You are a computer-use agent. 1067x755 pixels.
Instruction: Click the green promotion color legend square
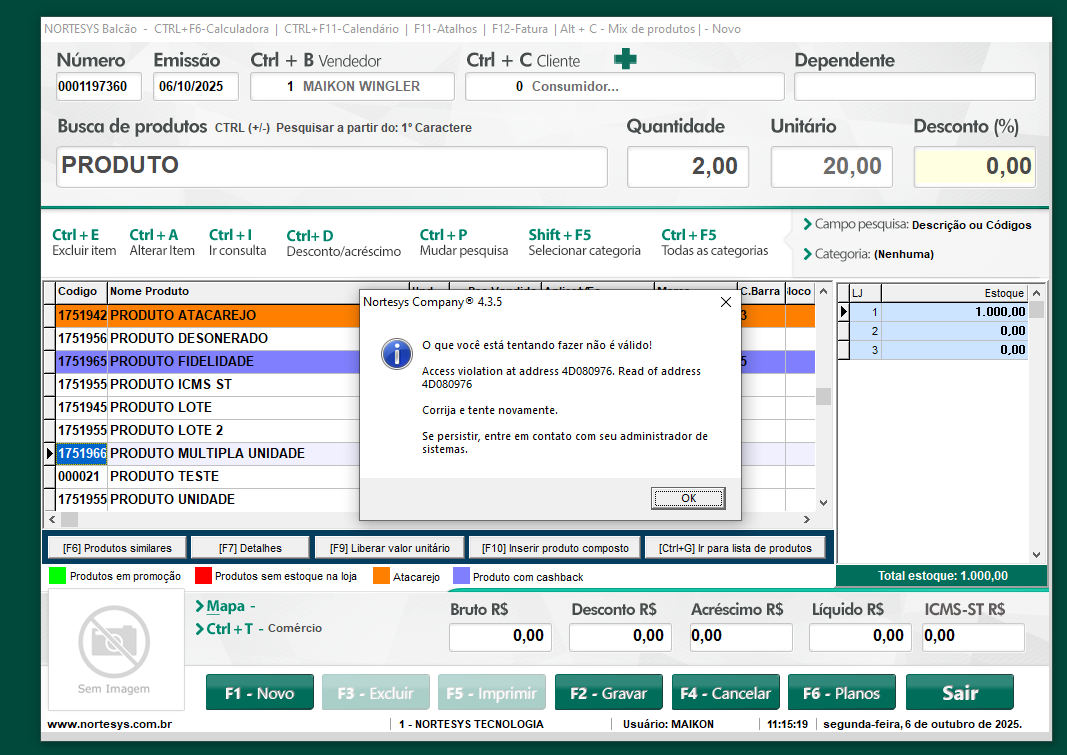57,576
